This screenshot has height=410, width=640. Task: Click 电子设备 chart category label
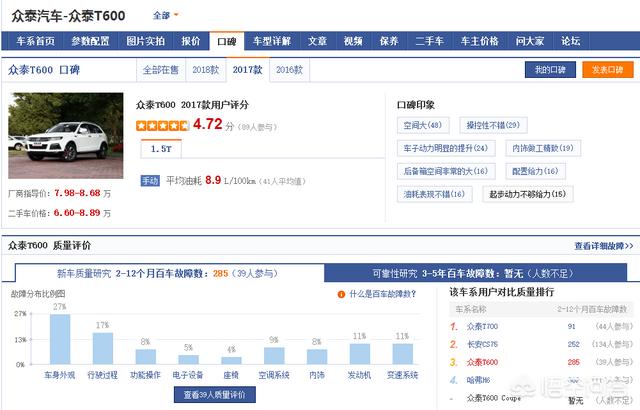(188, 375)
